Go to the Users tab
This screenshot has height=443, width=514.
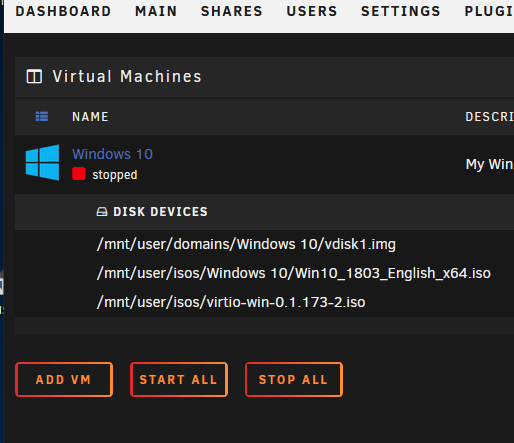tap(312, 11)
